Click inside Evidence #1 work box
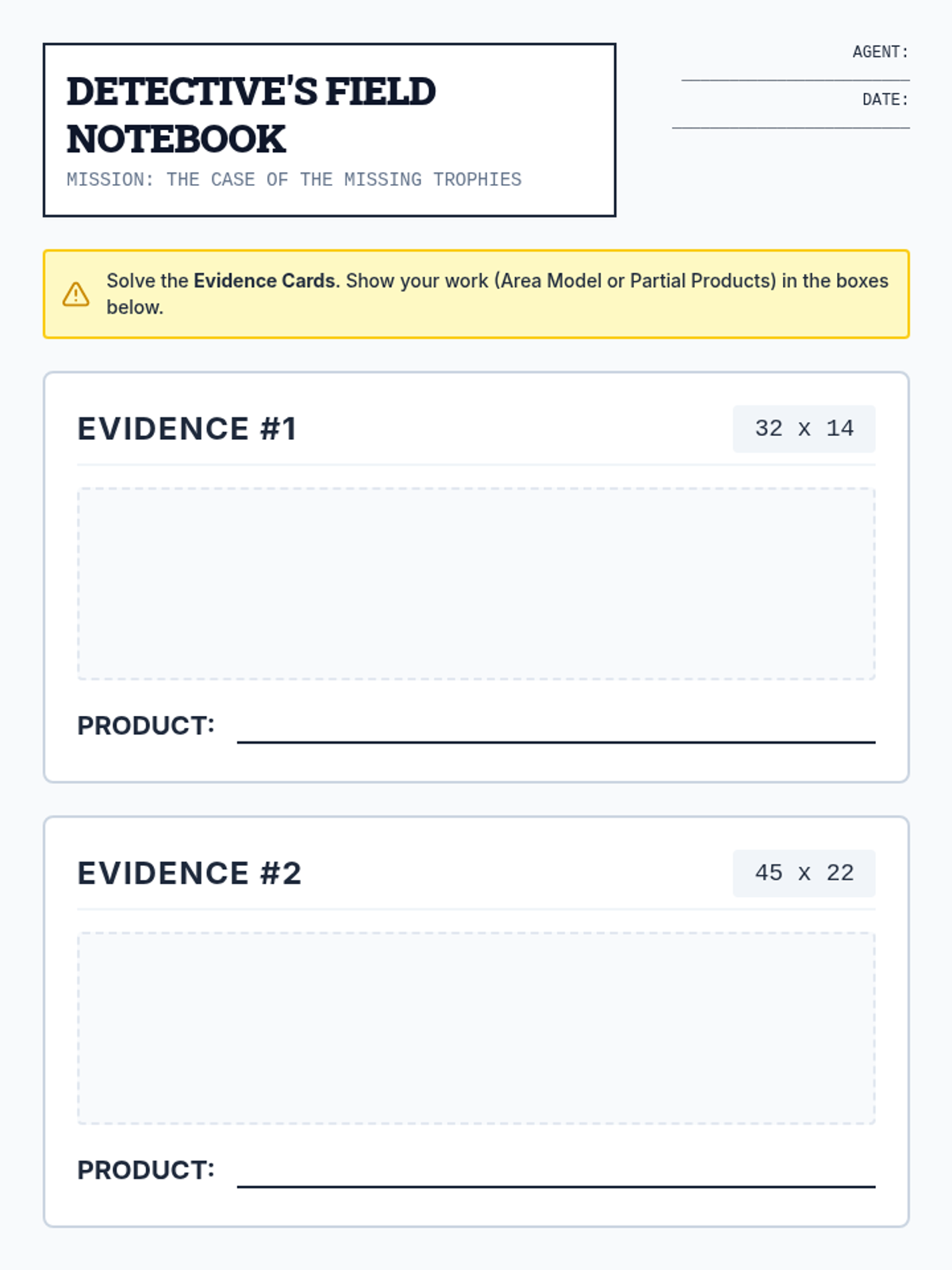The image size is (952, 1270). [x=476, y=583]
